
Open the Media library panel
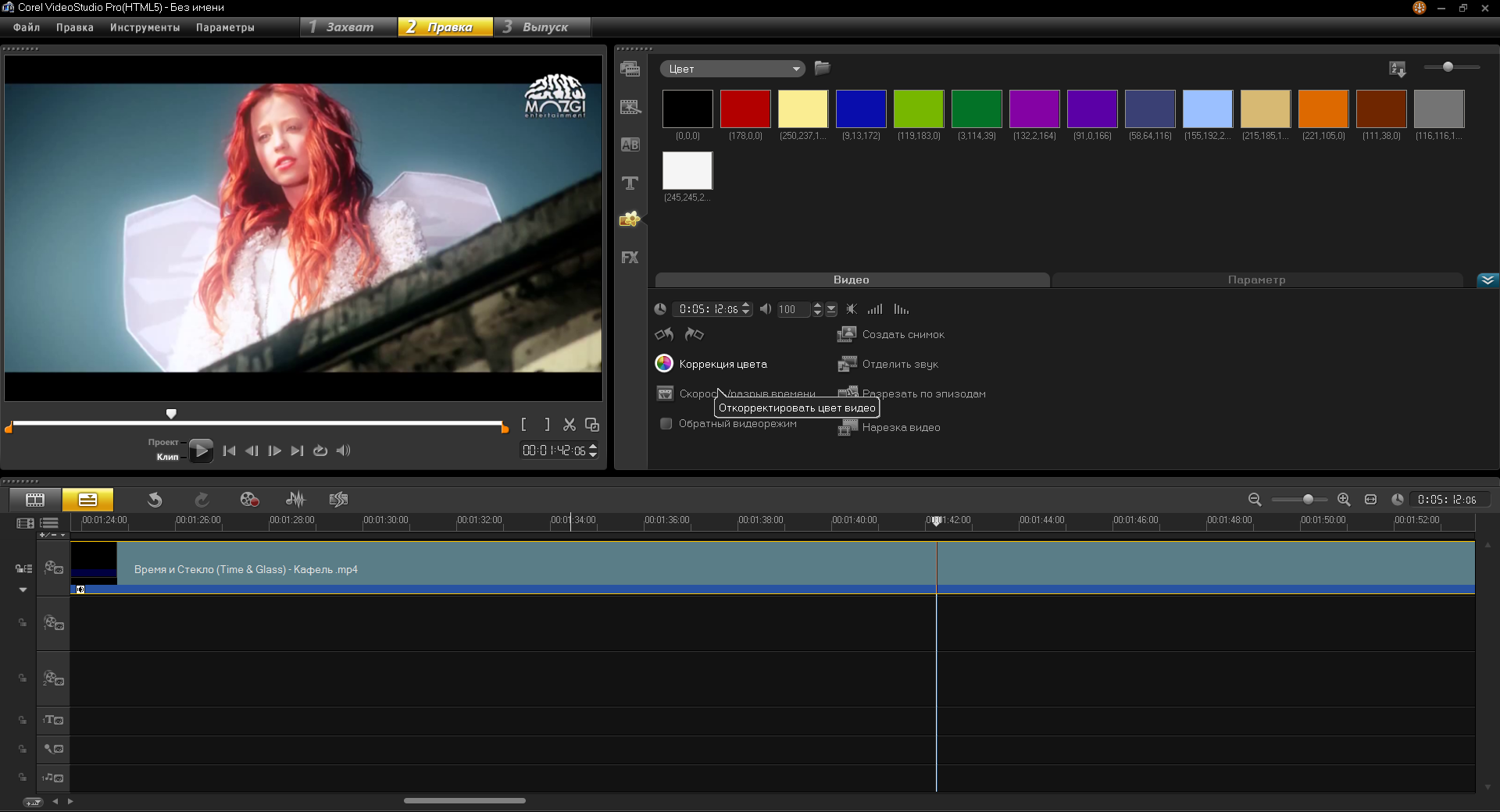630,69
